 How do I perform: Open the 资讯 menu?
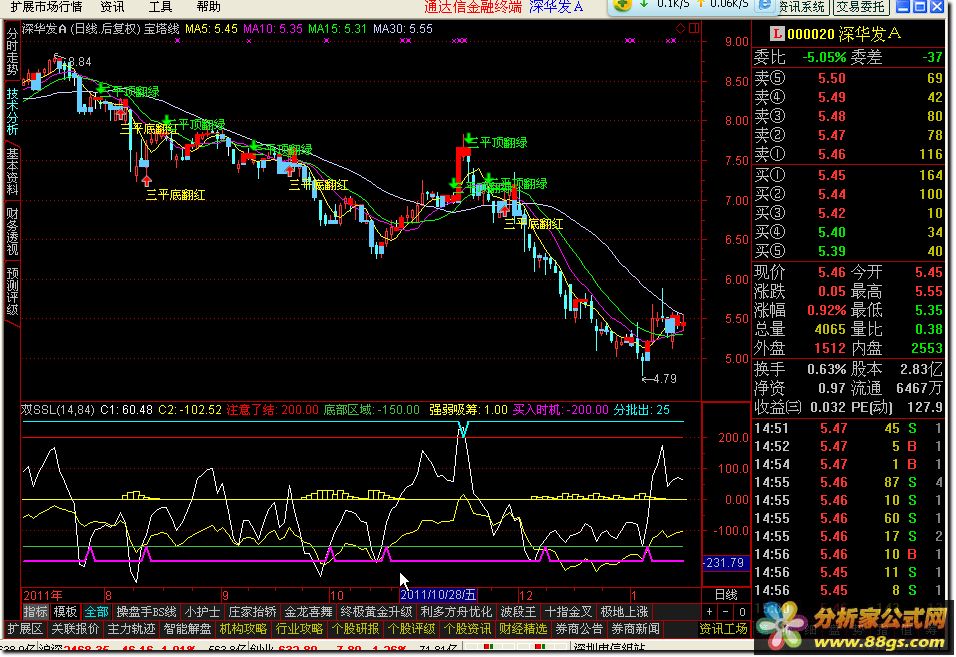tap(112, 7)
